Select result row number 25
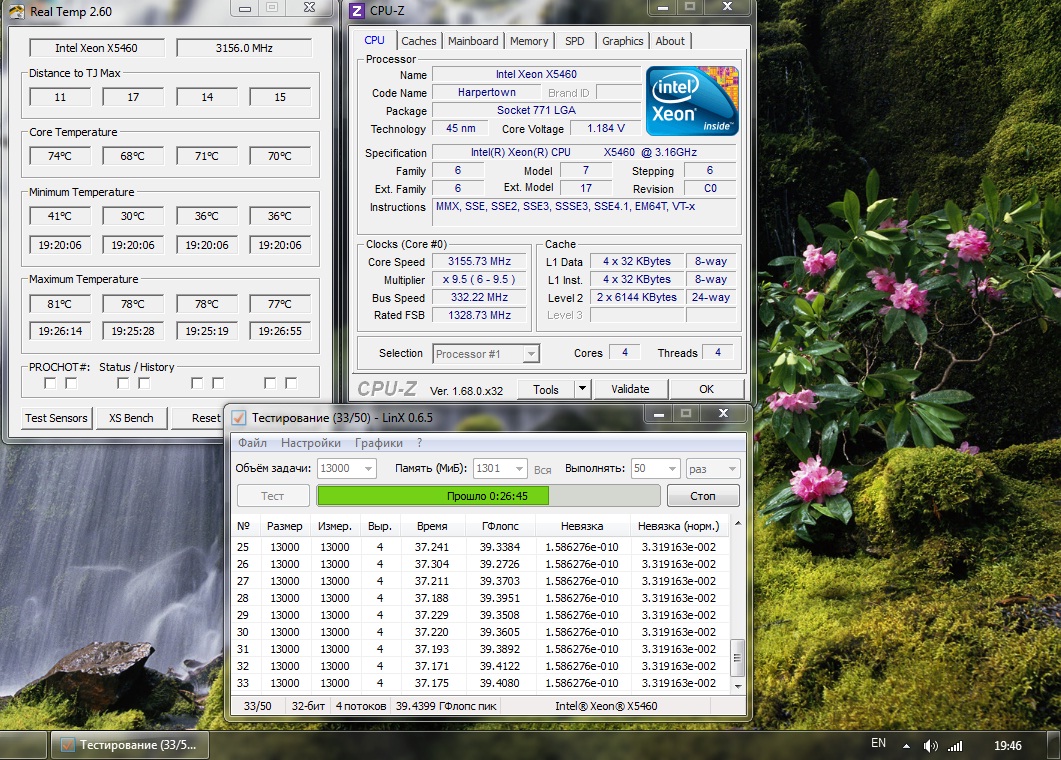 coord(480,547)
